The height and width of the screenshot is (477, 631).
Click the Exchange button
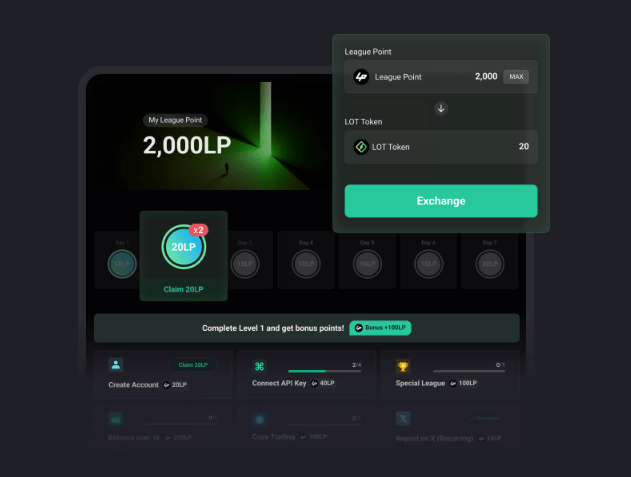(x=441, y=201)
